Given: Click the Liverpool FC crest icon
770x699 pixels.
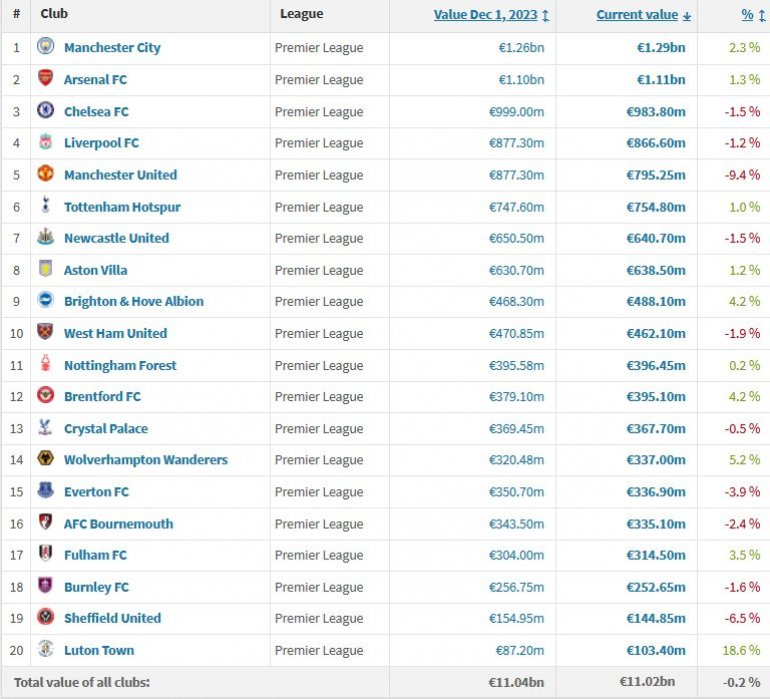Looking at the screenshot, I should 45,143.
